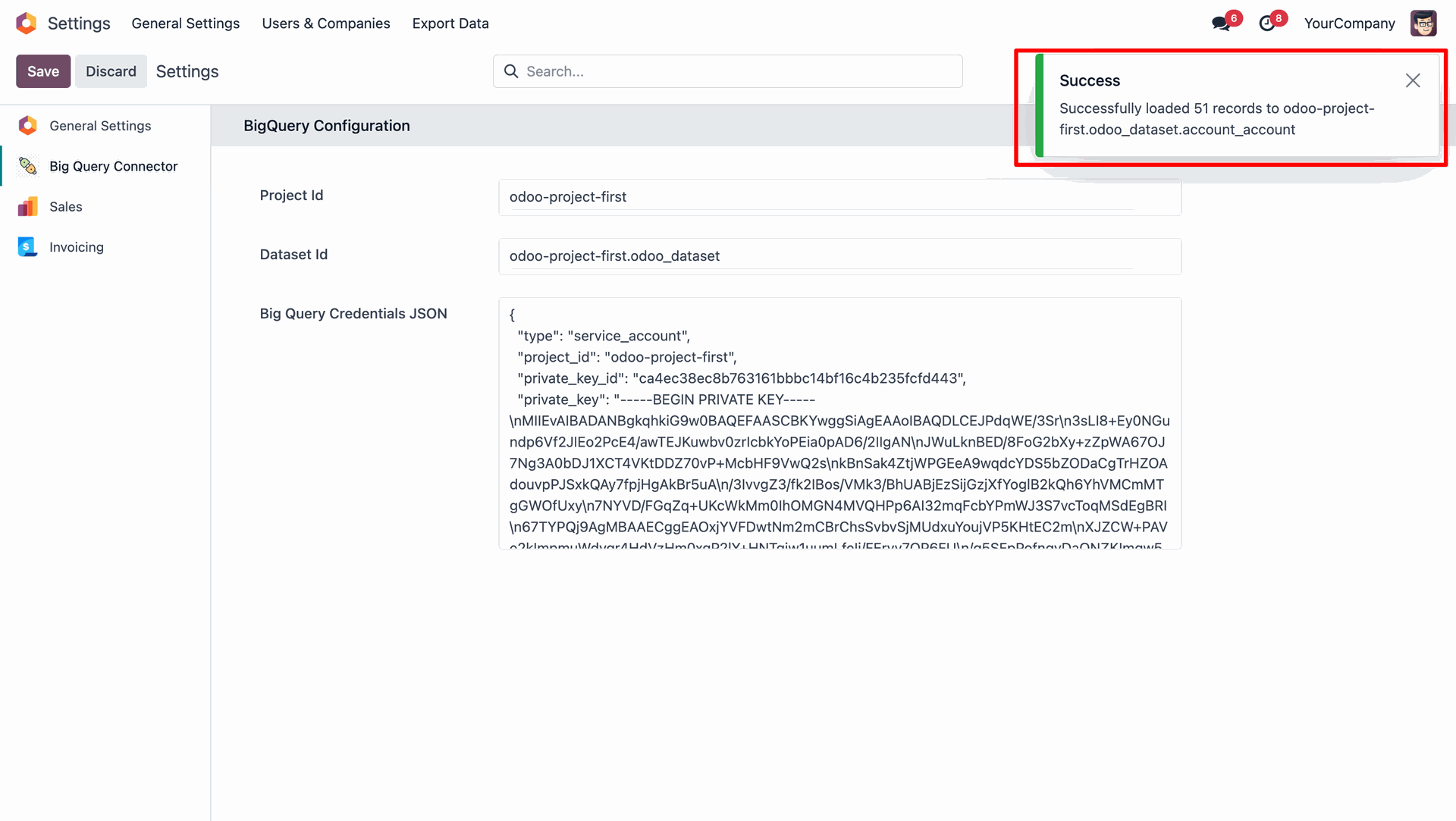Screen dimensions: 1456x821
Task: Open the General Settings menu
Action: (185, 24)
